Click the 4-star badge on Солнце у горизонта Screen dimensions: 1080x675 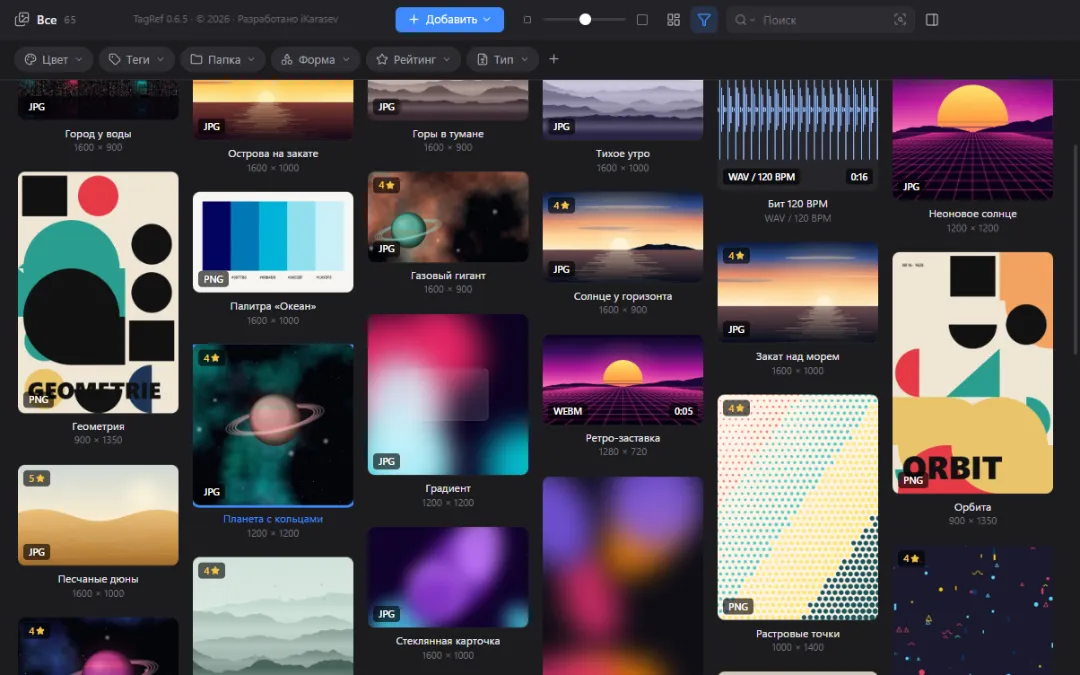point(561,205)
